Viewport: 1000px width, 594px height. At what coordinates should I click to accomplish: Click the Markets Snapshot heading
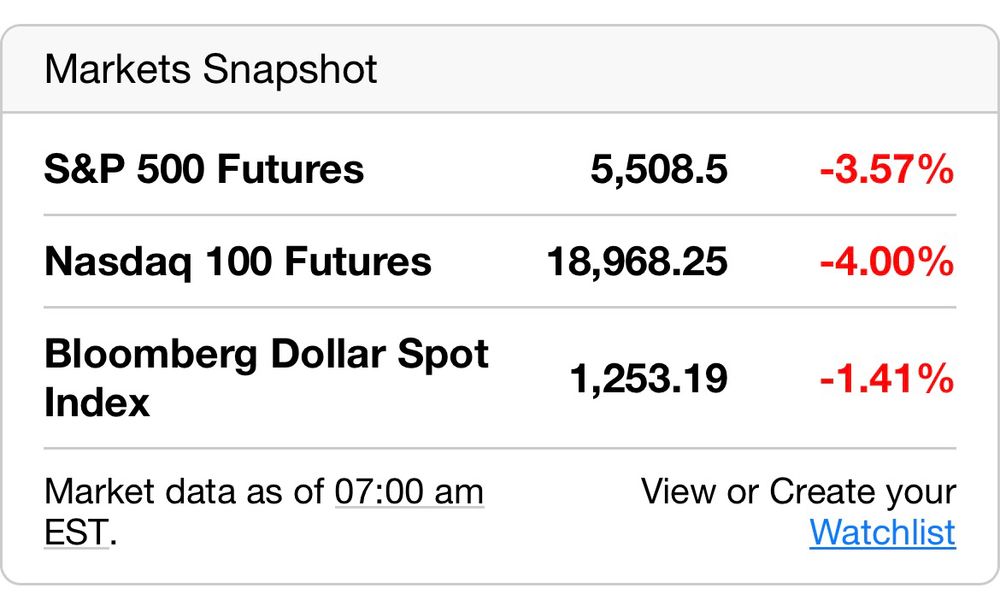tap(211, 70)
